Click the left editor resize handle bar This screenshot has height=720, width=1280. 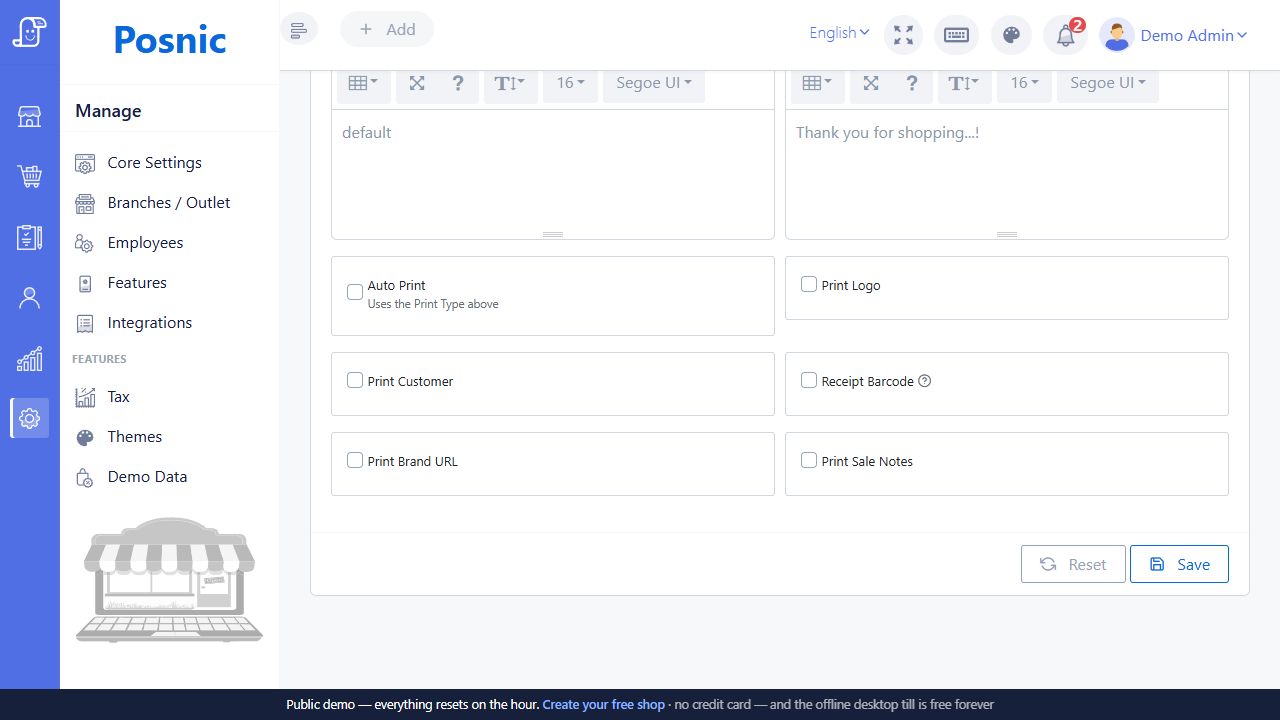click(553, 234)
